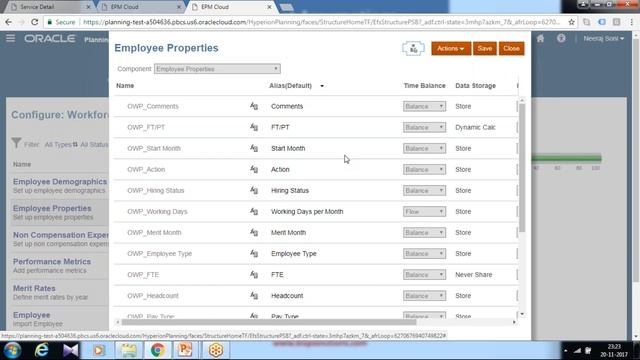The width and height of the screenshot is (640, 360).
Task: Click the browser address bar
Action: point(320,22)
